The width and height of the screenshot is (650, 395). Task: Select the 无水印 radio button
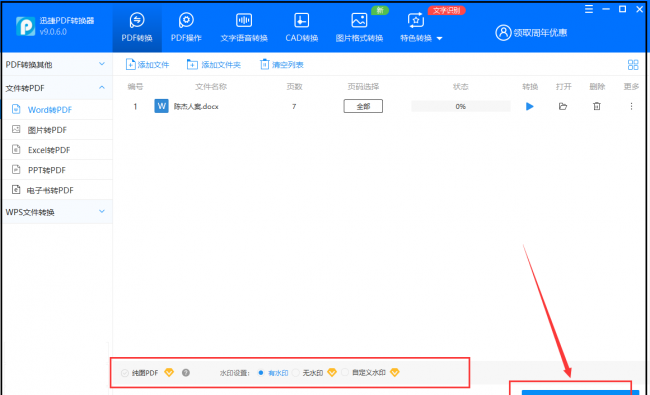[x=296, y=373]
